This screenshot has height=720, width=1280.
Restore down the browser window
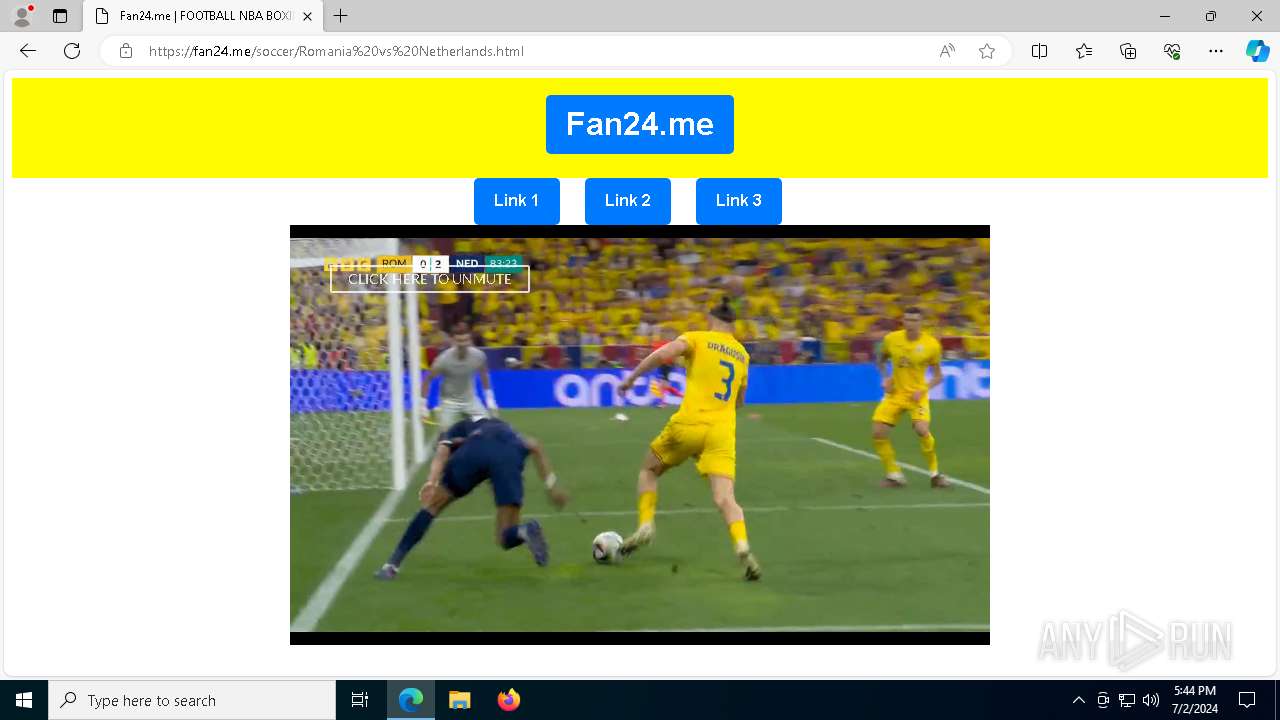point(1211,16)
